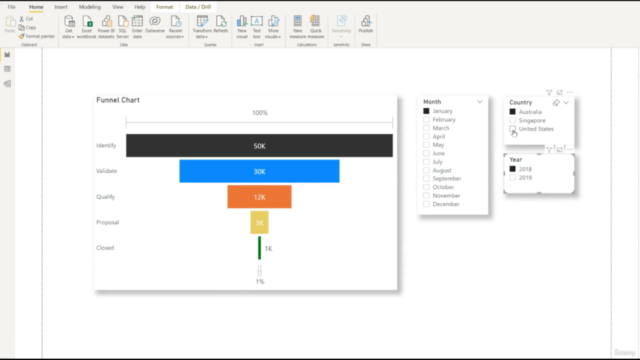
Task: Check June in Month slicer
Action: (x=426, y=153)
